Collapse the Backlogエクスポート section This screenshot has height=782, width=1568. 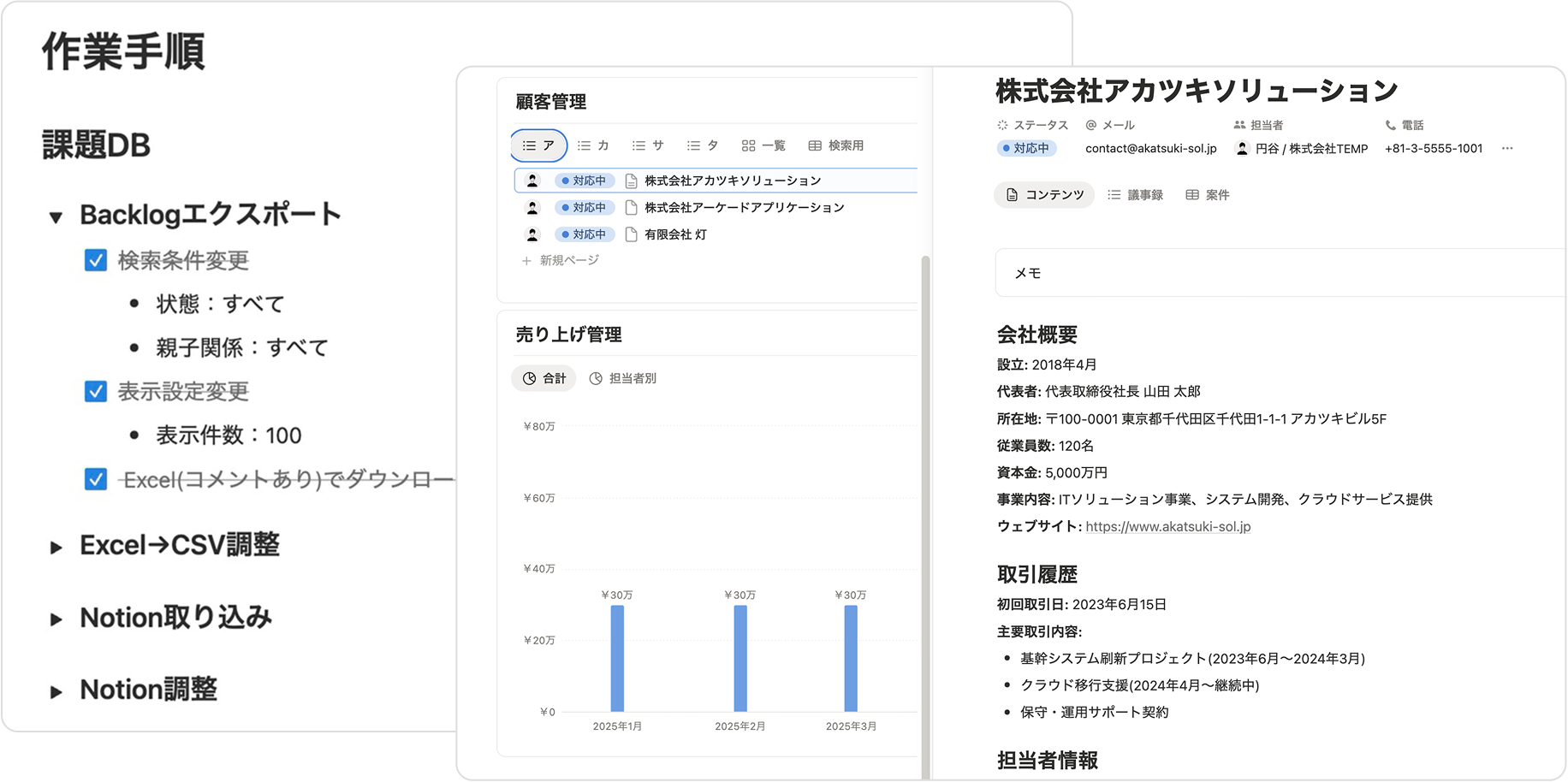56,214
